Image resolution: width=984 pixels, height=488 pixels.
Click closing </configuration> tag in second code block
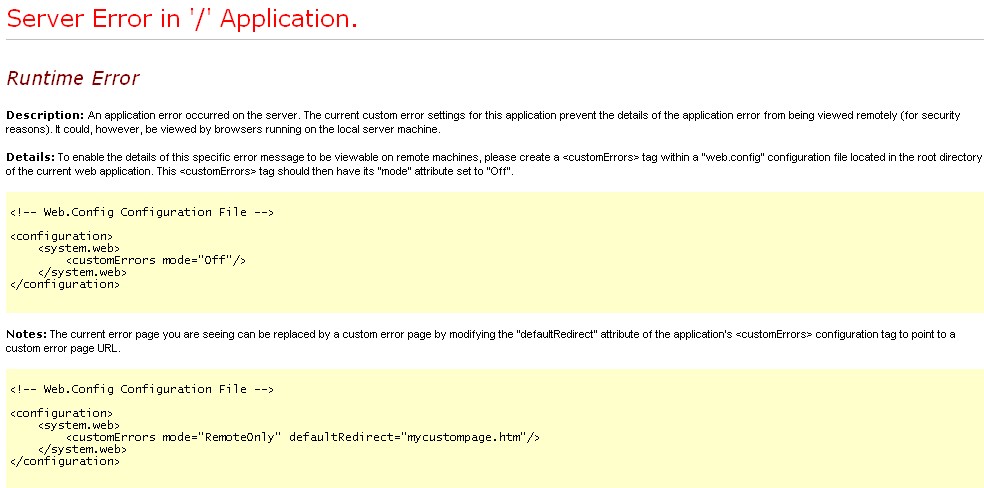click(64, 461)
